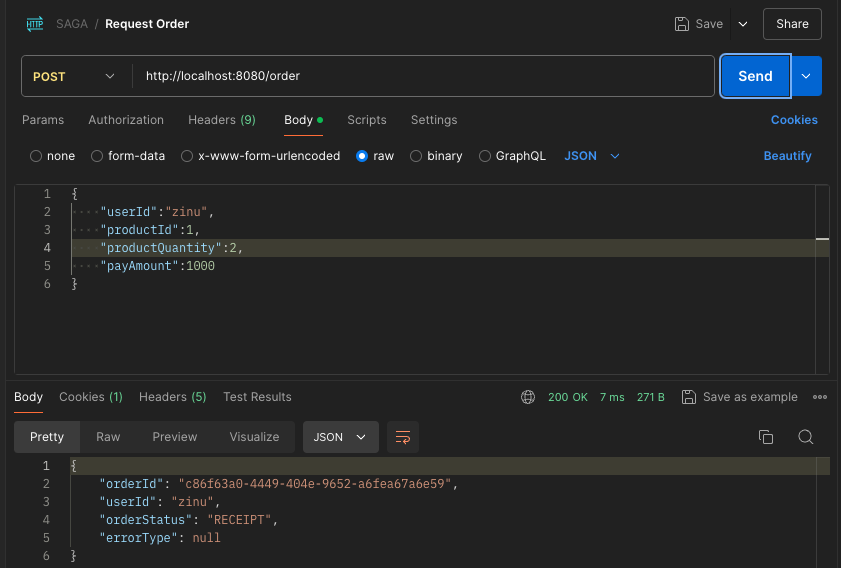Switch response view to Preview
841x568 pixels.
[174, 437]
